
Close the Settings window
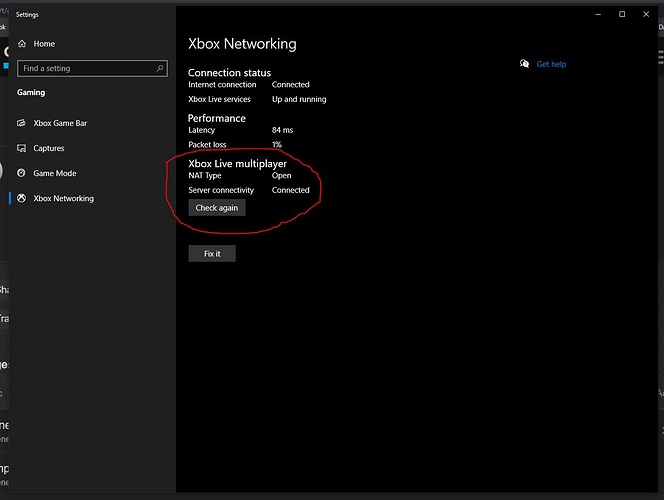(x=646, y=14)
